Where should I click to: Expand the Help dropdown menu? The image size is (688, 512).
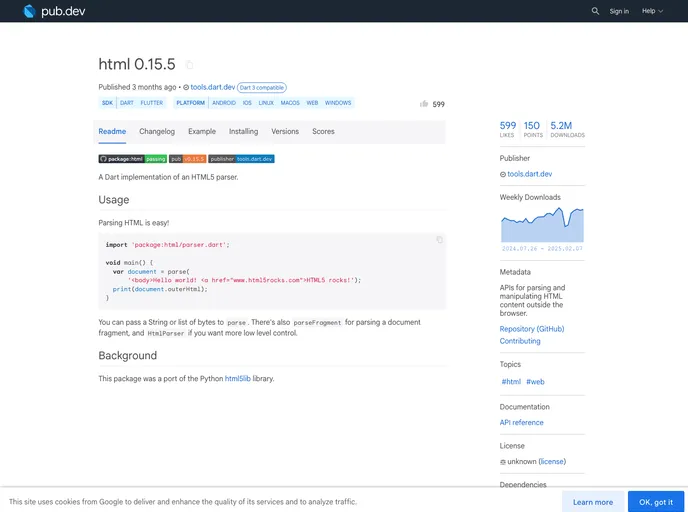(652, 11)
